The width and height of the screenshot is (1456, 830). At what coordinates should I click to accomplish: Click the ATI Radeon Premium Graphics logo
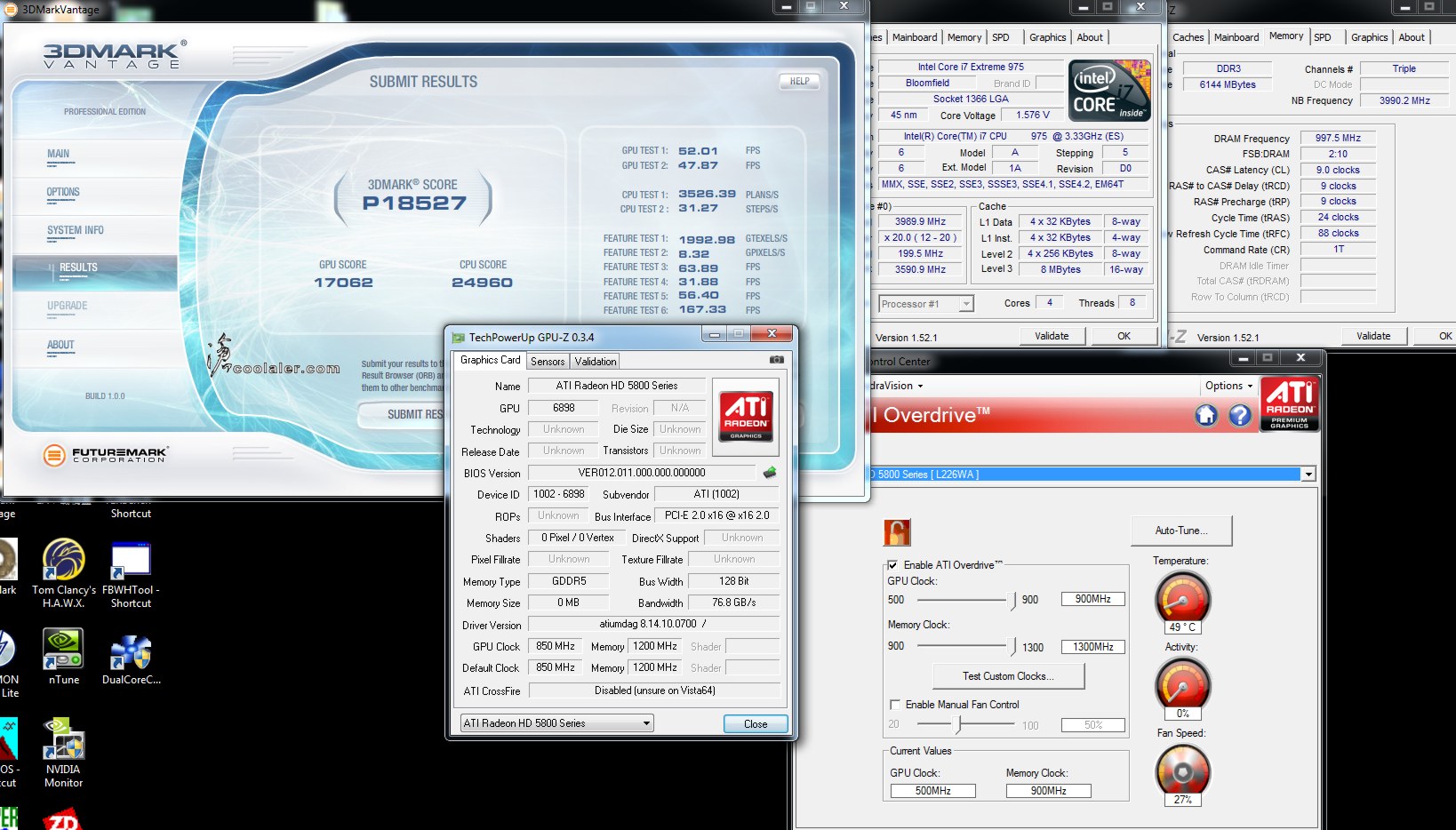pyautogui.click(x=1289, y=404)
